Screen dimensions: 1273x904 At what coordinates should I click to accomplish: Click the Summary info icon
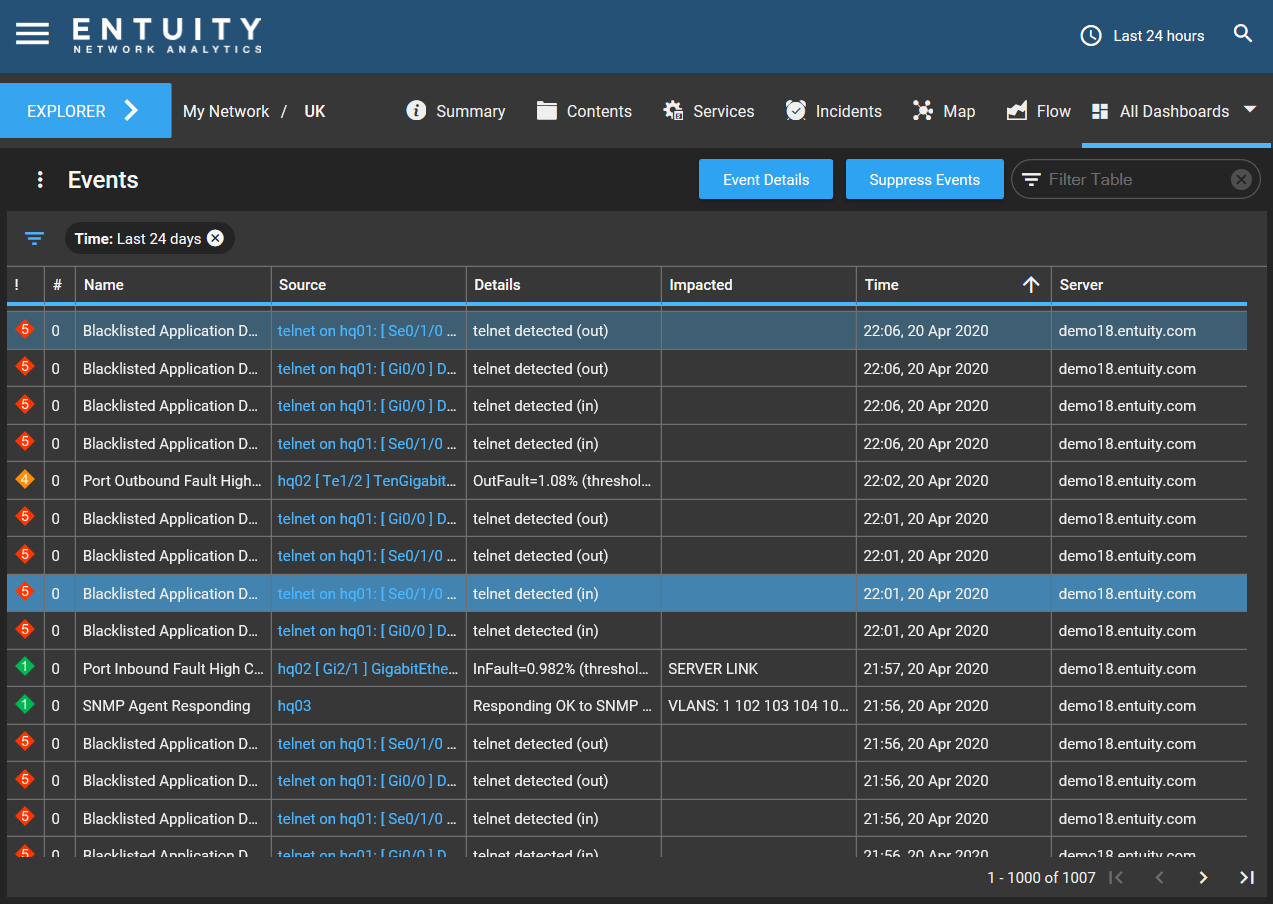(x=416, y=110)
